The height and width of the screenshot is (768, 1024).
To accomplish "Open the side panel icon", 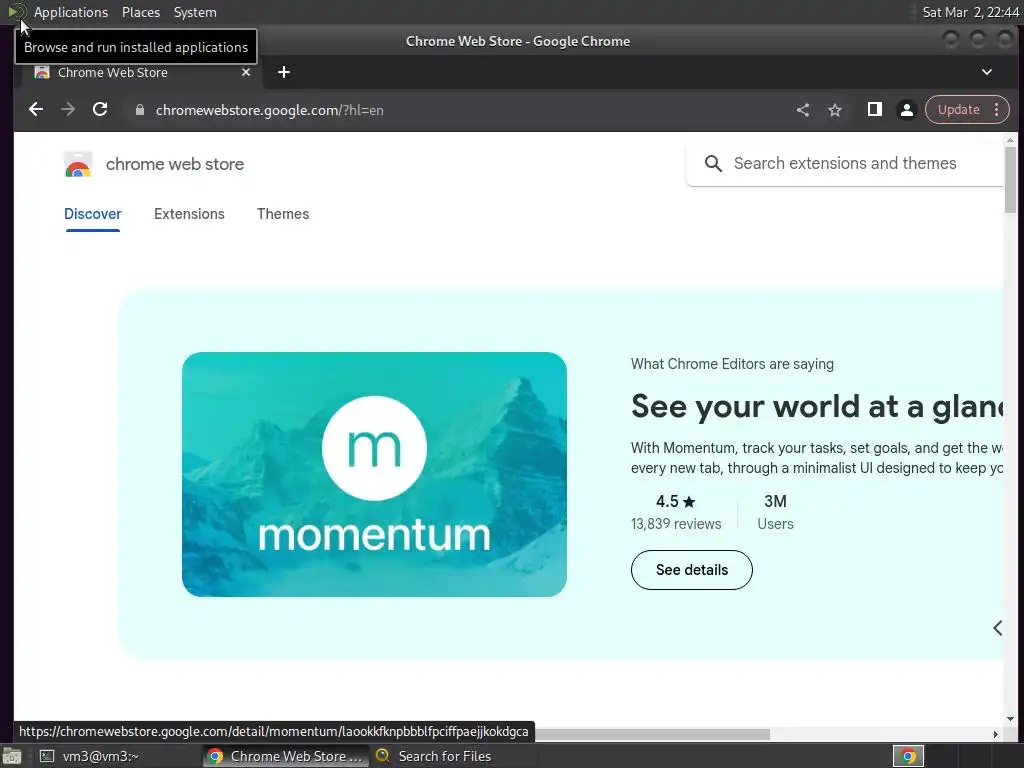I will tap(874, 110).
